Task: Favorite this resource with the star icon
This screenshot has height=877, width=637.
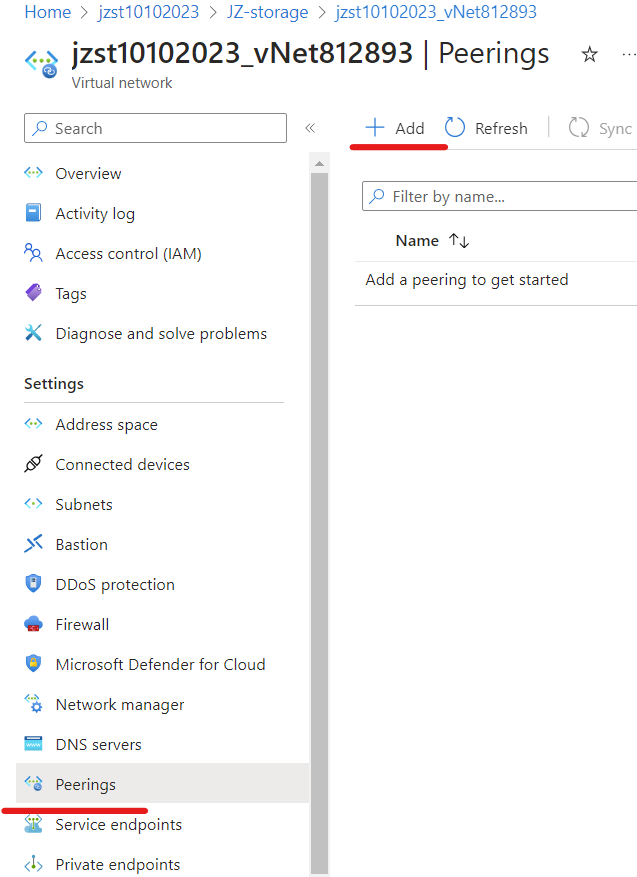Action: pos(589,54)
